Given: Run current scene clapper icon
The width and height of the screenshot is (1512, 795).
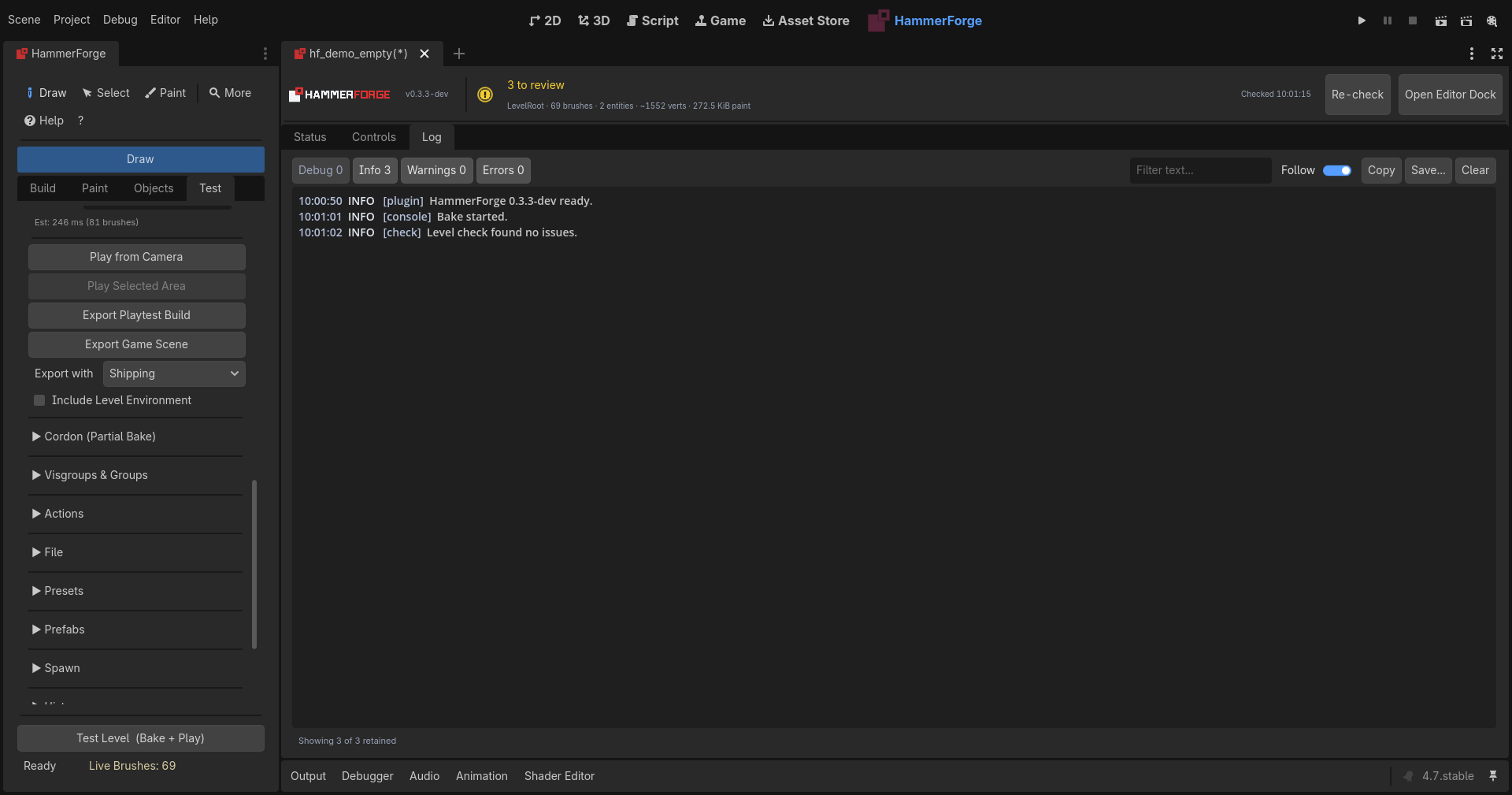Looking at the screenshot, I should tap(1440, 20).
